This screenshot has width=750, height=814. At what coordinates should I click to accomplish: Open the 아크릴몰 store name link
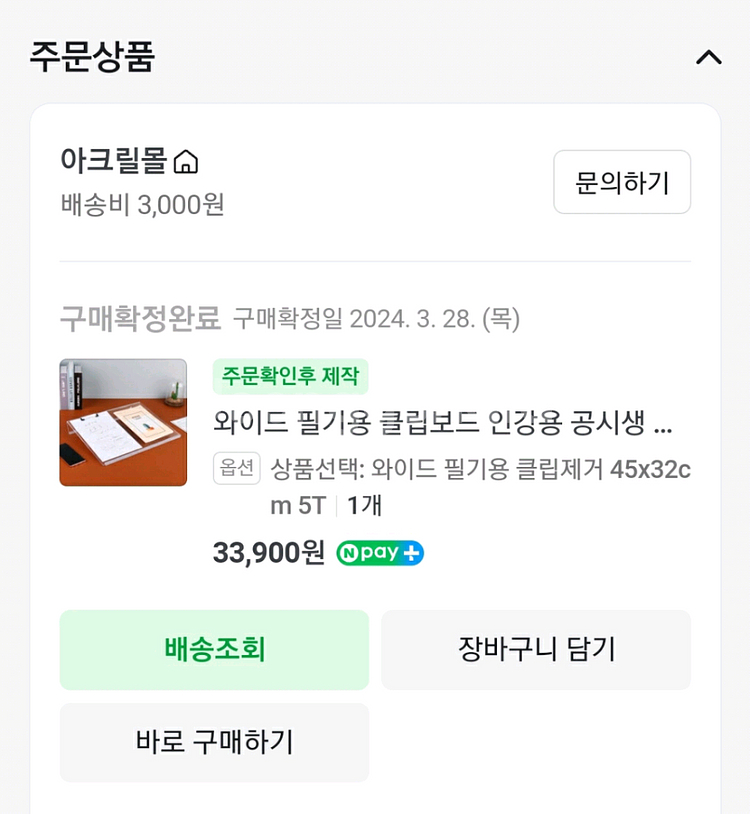click(113, 160)
